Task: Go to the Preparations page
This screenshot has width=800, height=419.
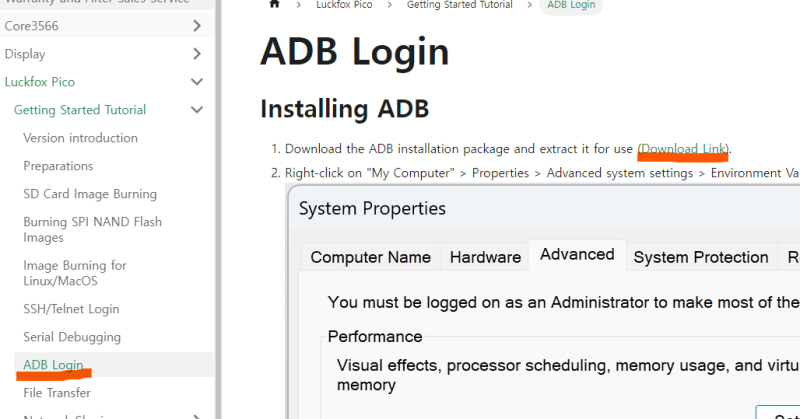Action: (x=58, y=166)
